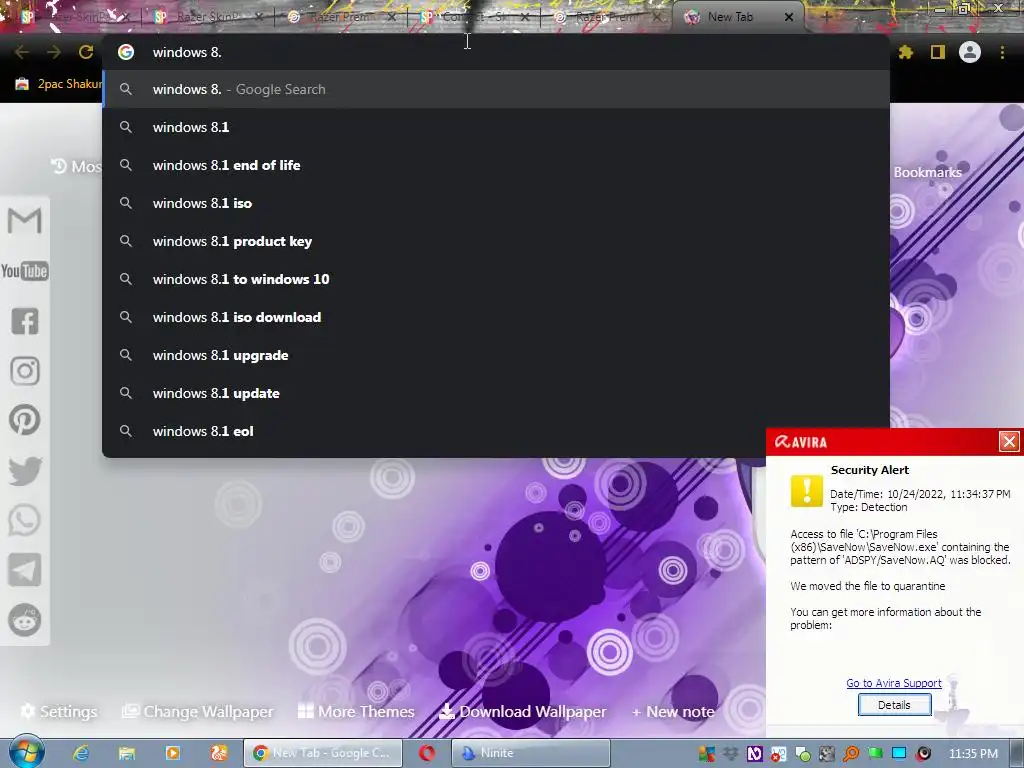Open the Opera browser taskbar icon
Image resolution: width=1024 pixels, height=768 pixels.
point(427,753)
